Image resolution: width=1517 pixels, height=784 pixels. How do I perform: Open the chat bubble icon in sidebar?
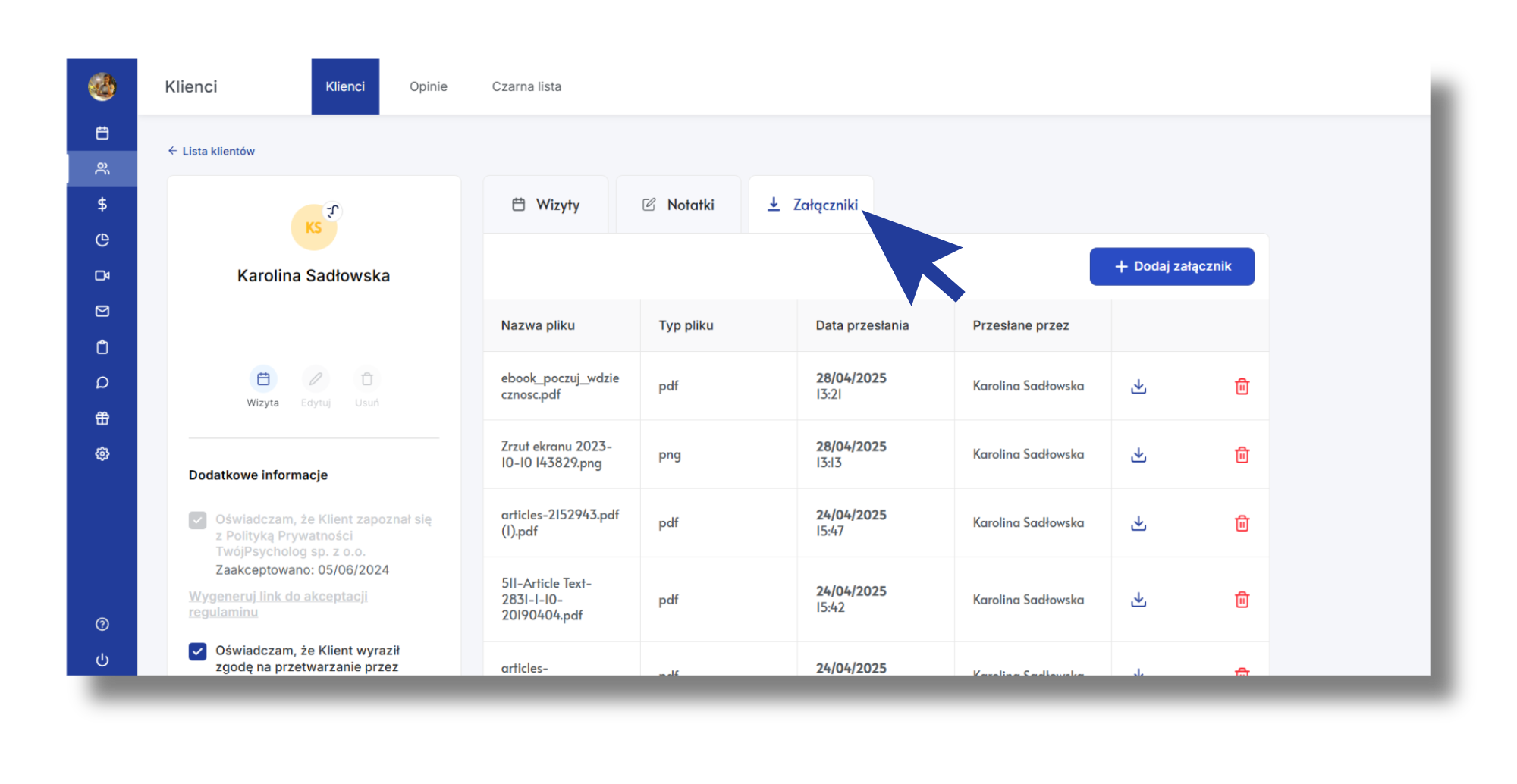pyautogui.click(x=102, y=383)
